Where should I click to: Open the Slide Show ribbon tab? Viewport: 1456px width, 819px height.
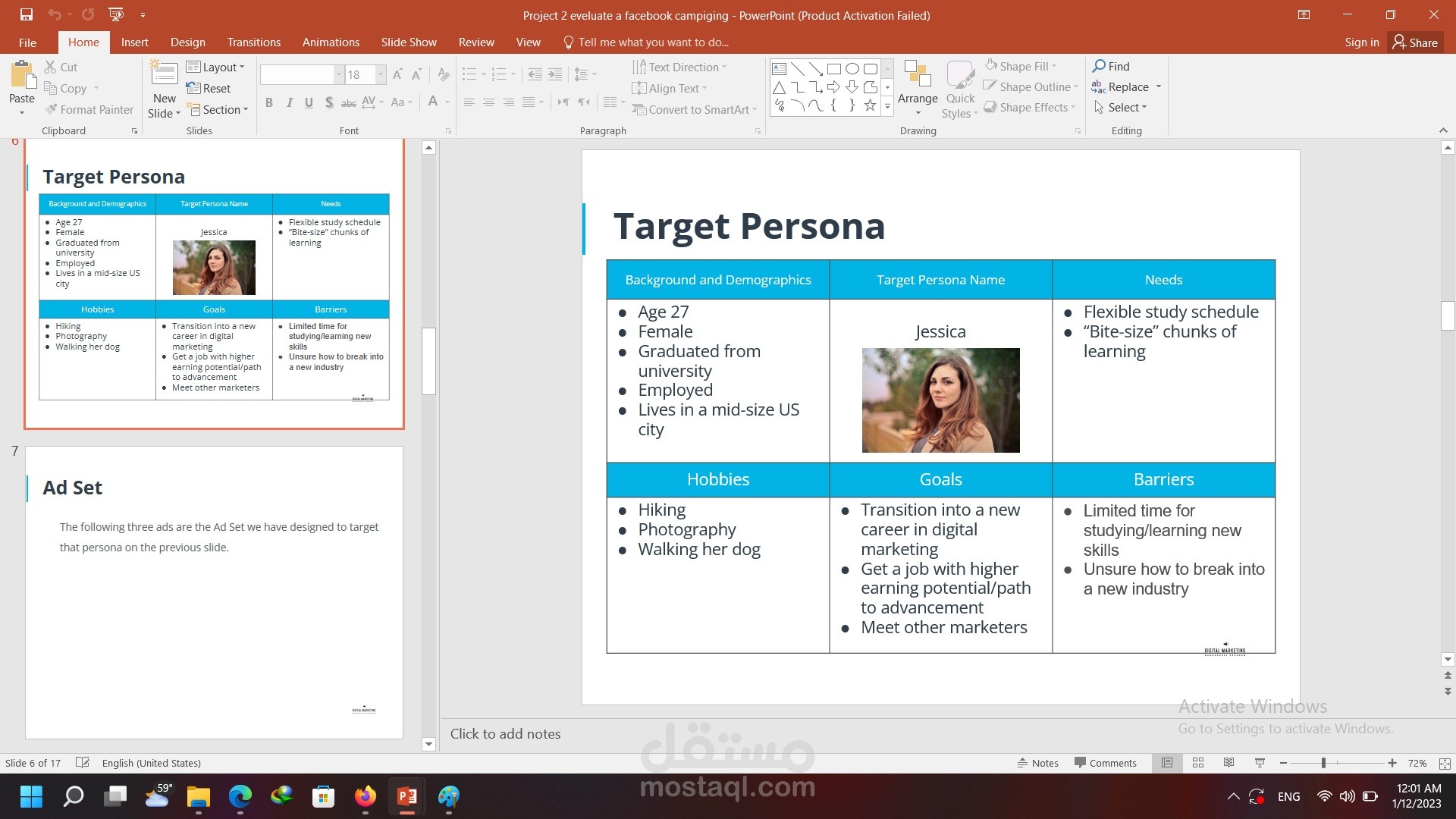tap(409, 42)
